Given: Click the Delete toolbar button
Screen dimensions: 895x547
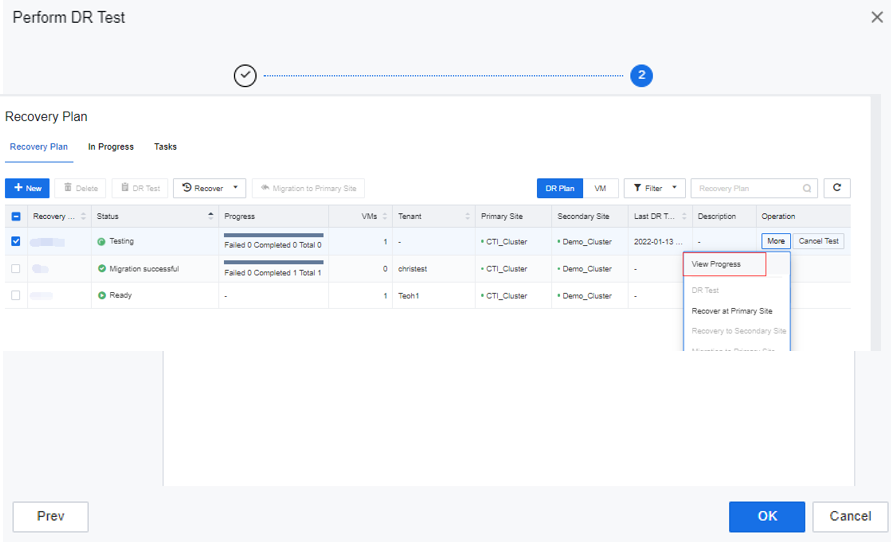Looking at the screenshot, I should point(80,188).
